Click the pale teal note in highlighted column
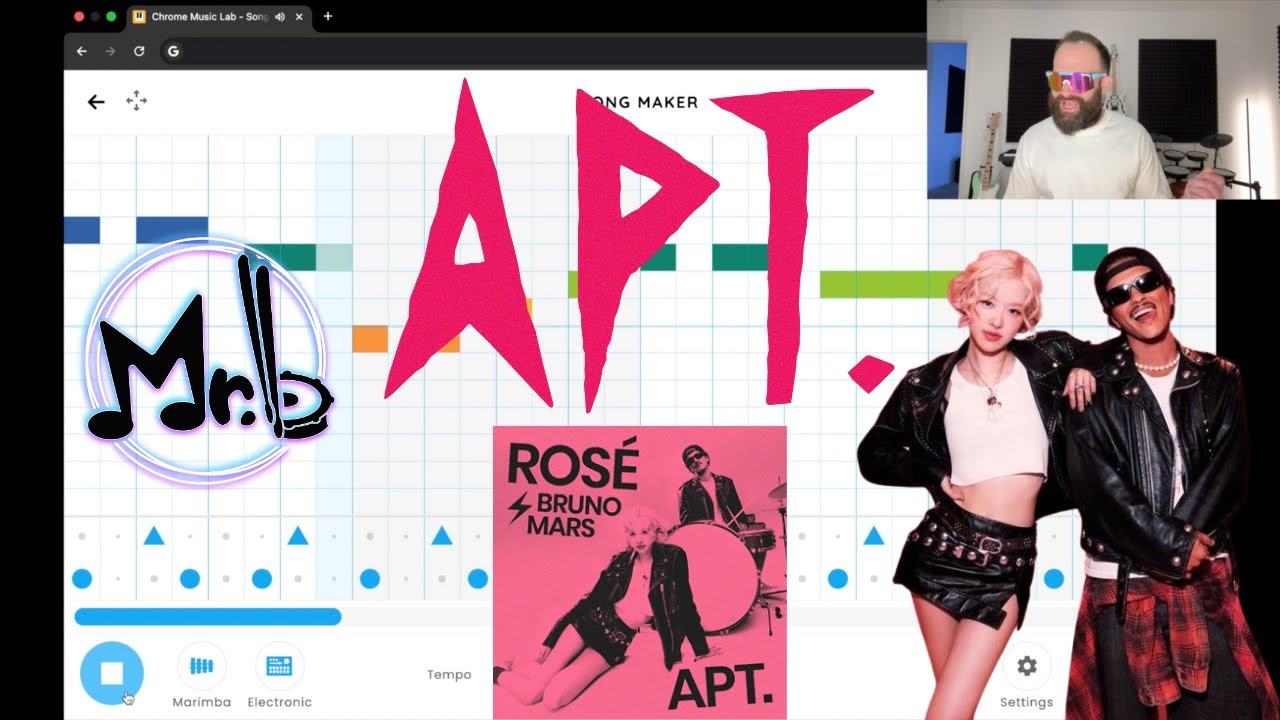The width and height of the screenshot is (1280, 720). (334, 257)
